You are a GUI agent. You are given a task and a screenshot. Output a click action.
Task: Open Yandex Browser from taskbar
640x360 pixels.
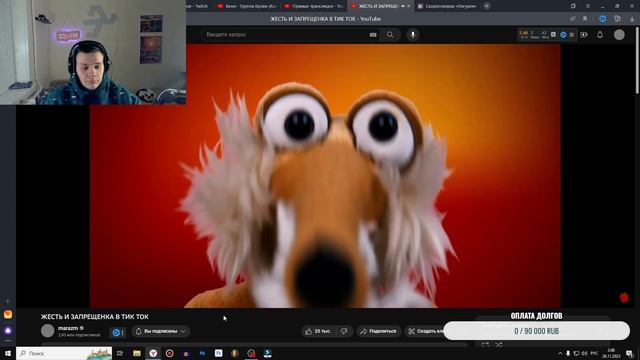(x=153, y=353)
